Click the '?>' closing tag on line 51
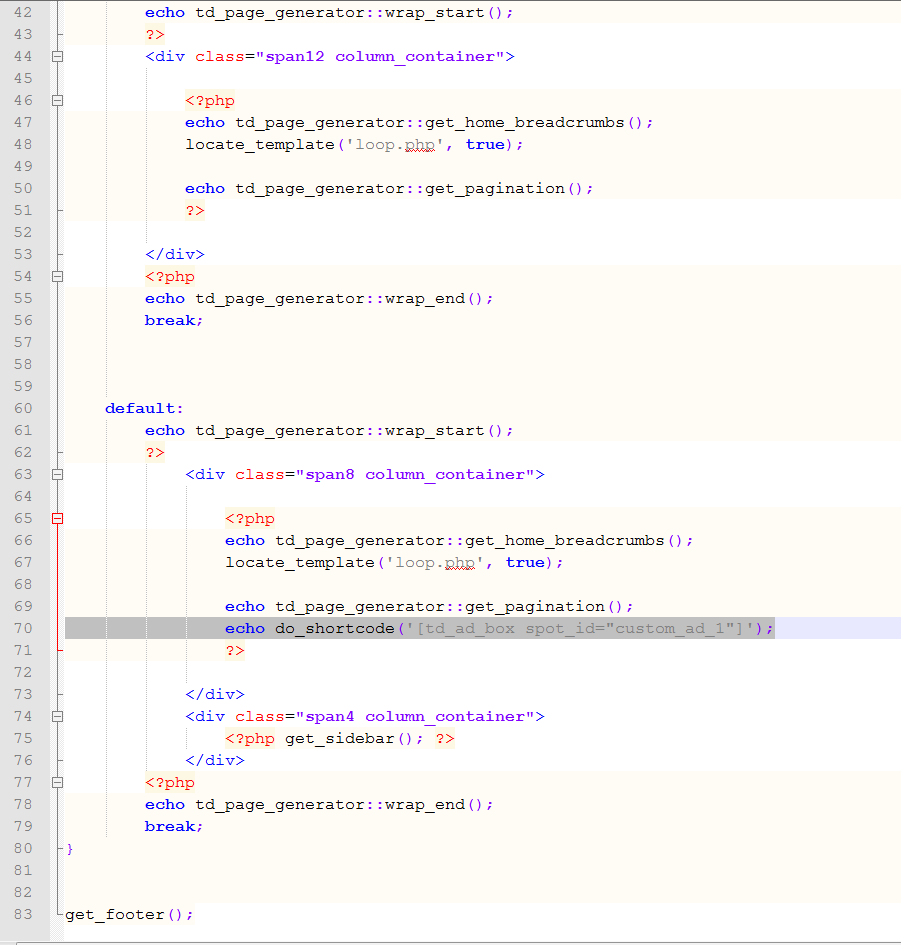This screenshot has width=901, height=945. (x=195, y=211)
